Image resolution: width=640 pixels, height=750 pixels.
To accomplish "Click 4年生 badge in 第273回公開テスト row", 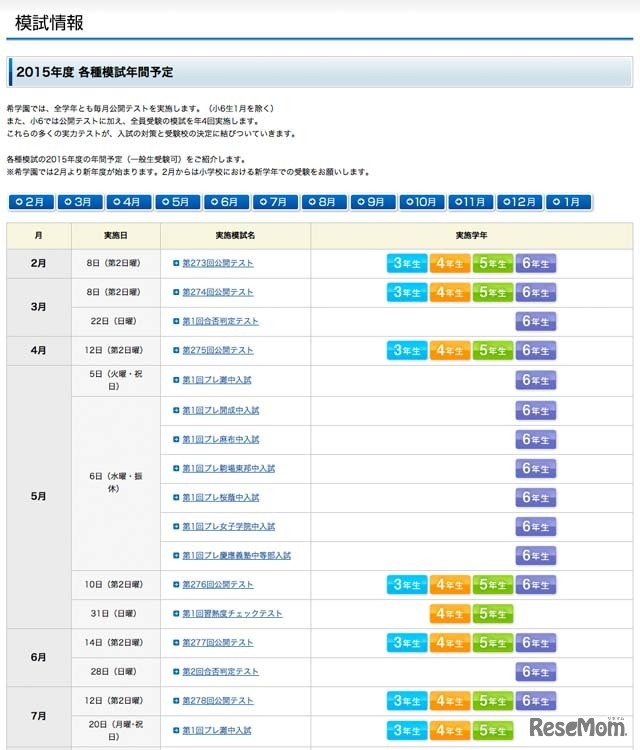I will point(450,263).
